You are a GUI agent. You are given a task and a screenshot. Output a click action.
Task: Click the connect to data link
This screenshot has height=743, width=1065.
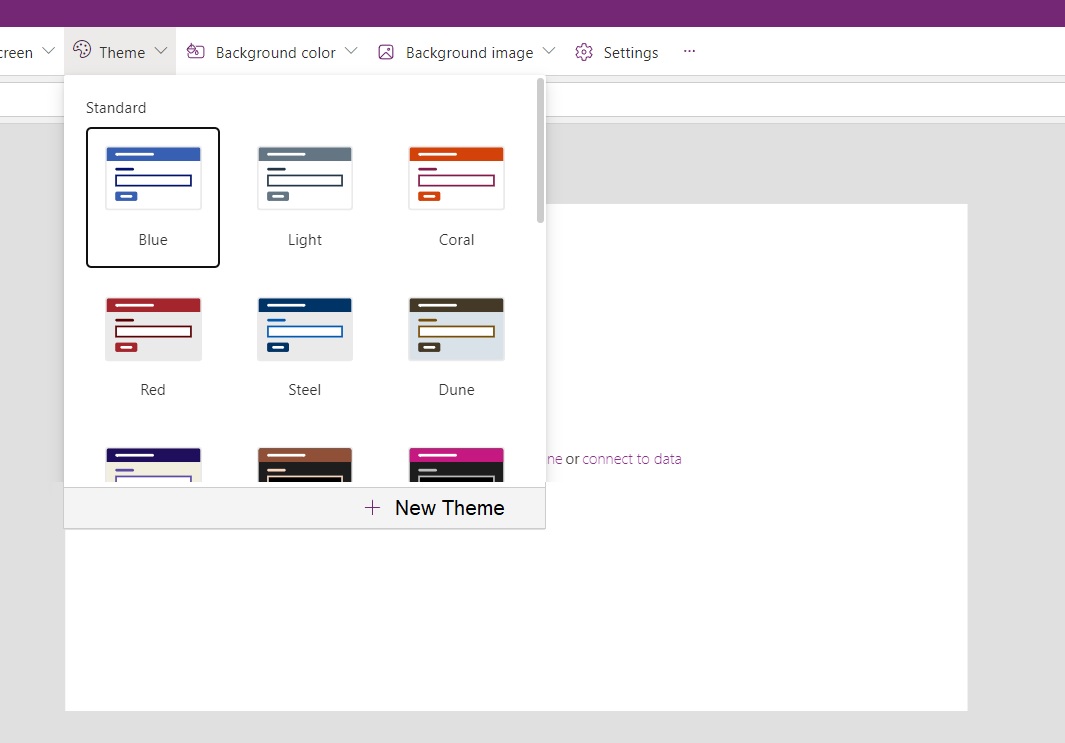coord(632,458)
